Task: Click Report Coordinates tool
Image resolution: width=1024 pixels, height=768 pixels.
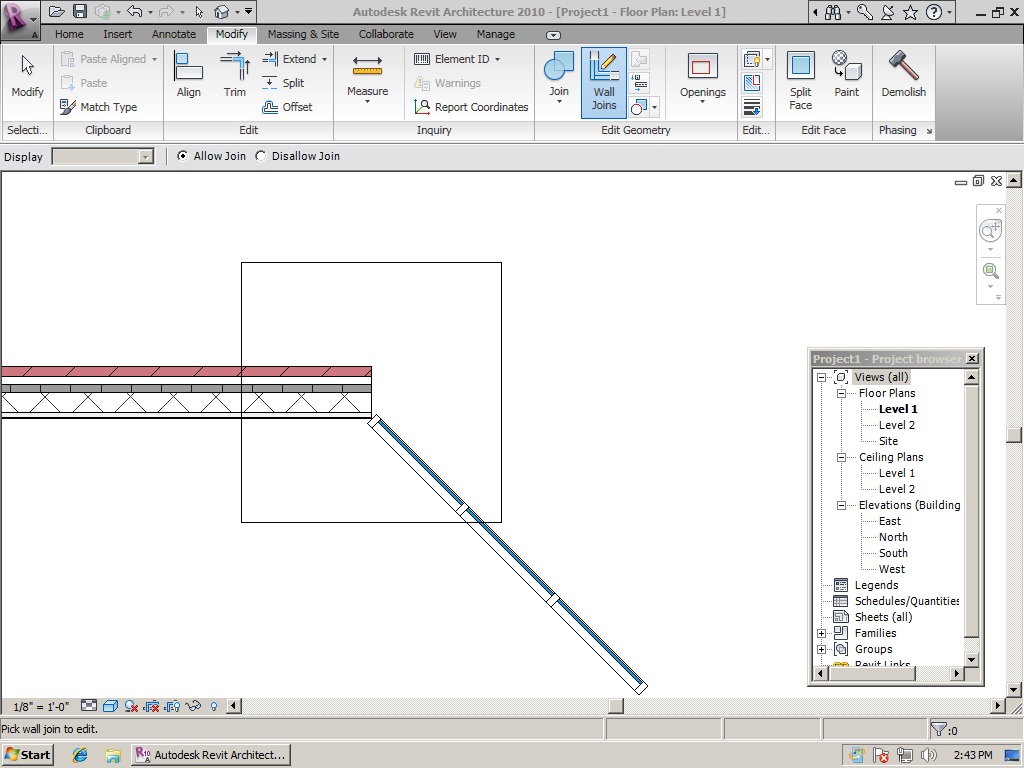Action: pyautogui.click(x=471, y=106)
